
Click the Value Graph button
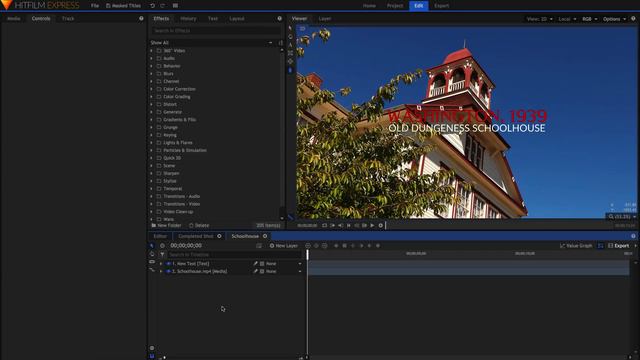click(576, 246)
